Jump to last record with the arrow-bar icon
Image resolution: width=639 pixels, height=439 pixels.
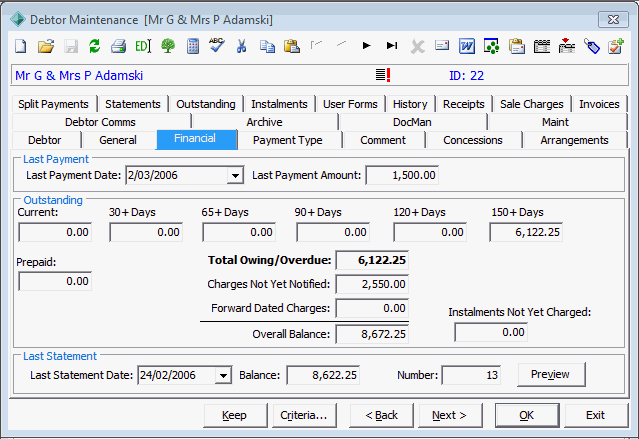tap(392, 46)
